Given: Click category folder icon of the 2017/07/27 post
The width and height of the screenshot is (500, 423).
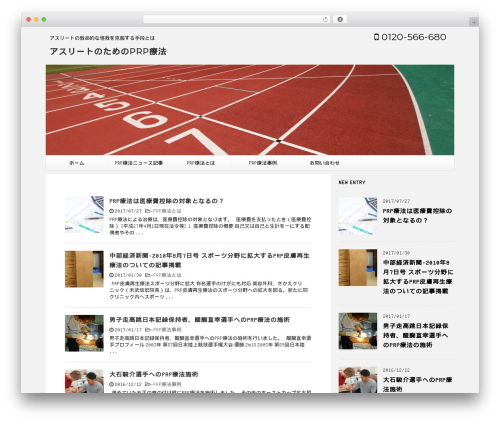Looking at the screenshot, I should point(147,211).
